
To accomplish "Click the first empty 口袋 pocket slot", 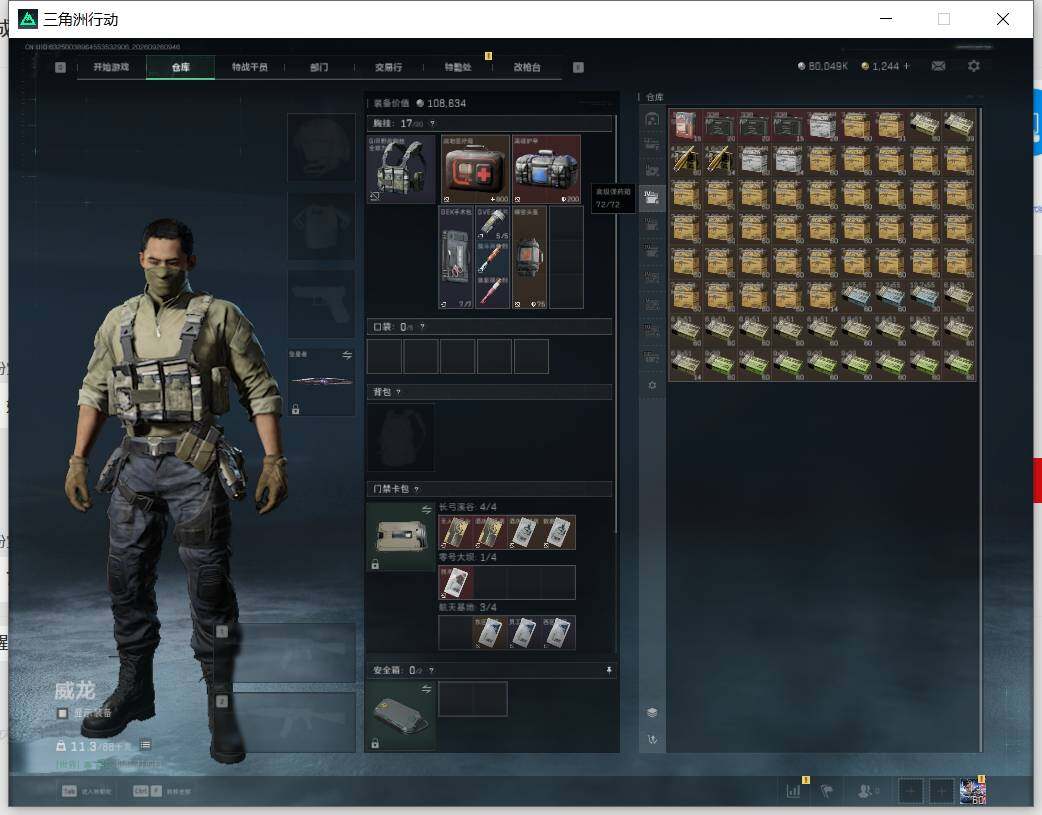I will point(384,356).
